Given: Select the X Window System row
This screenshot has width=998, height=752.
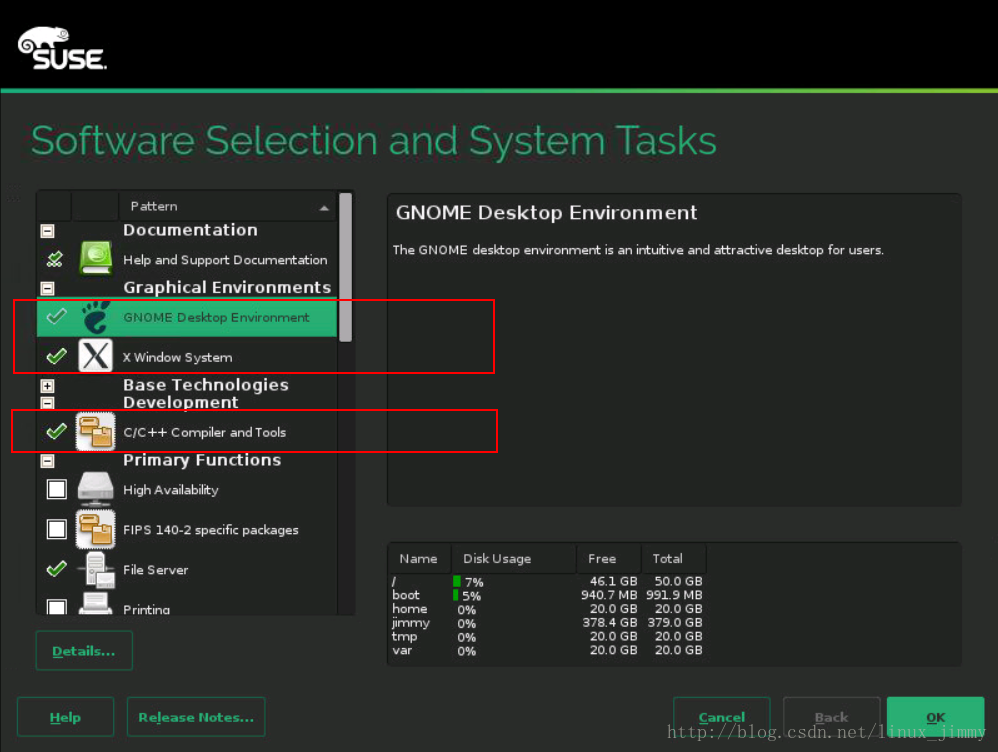Looking at the screenshot, I should pos(187,356).
